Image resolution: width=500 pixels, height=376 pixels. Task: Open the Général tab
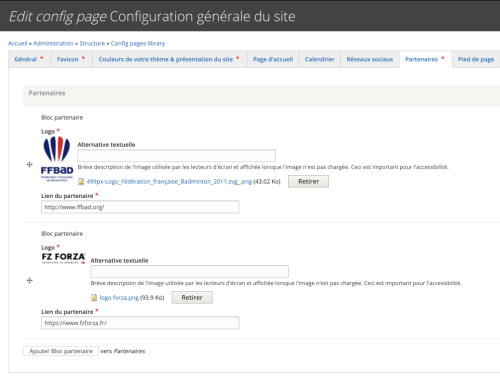pos(29,59)
